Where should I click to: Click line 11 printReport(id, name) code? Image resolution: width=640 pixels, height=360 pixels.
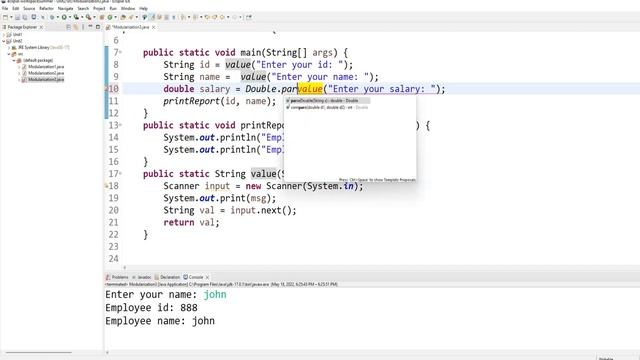(x=220, y=101)
